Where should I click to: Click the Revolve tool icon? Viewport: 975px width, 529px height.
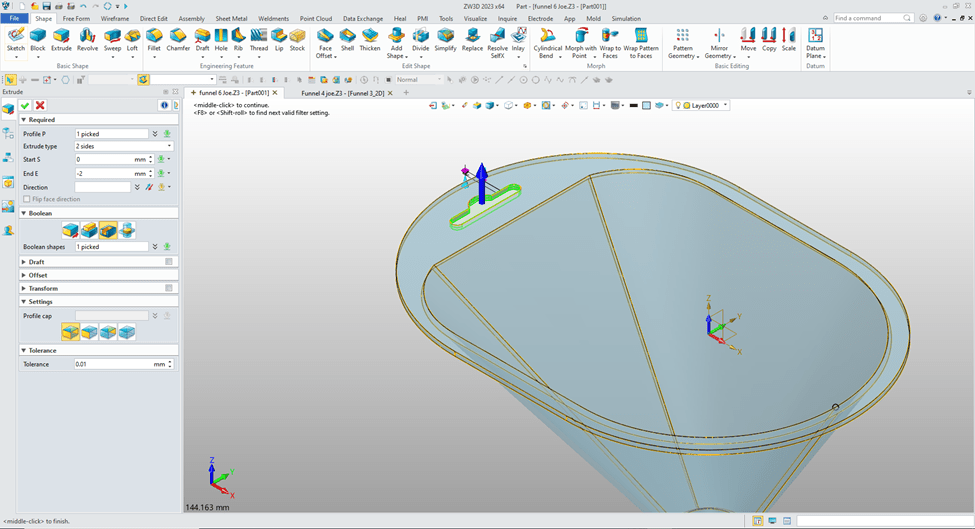tap(88, 38)
